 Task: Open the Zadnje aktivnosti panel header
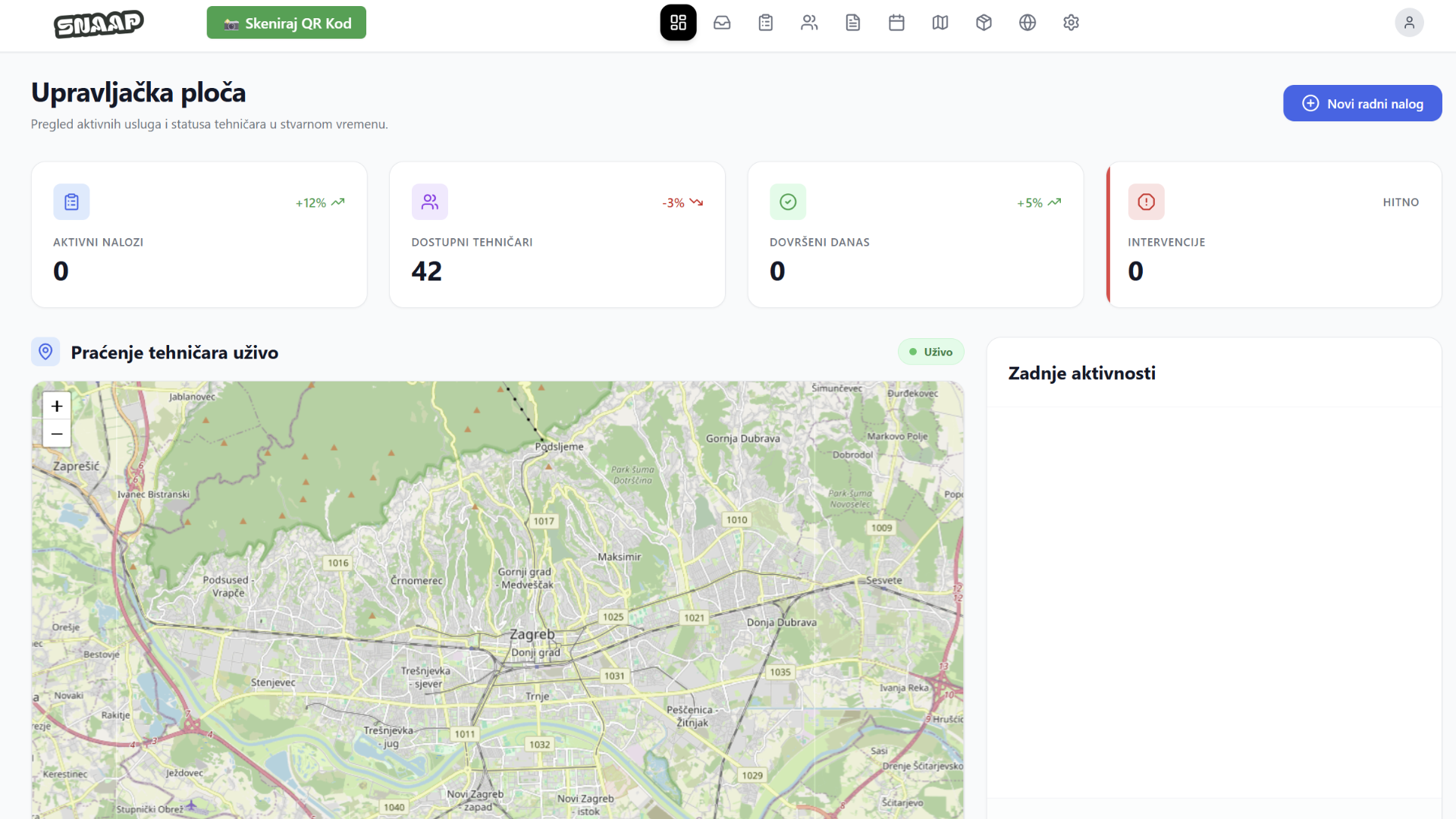coord(1082,372)
